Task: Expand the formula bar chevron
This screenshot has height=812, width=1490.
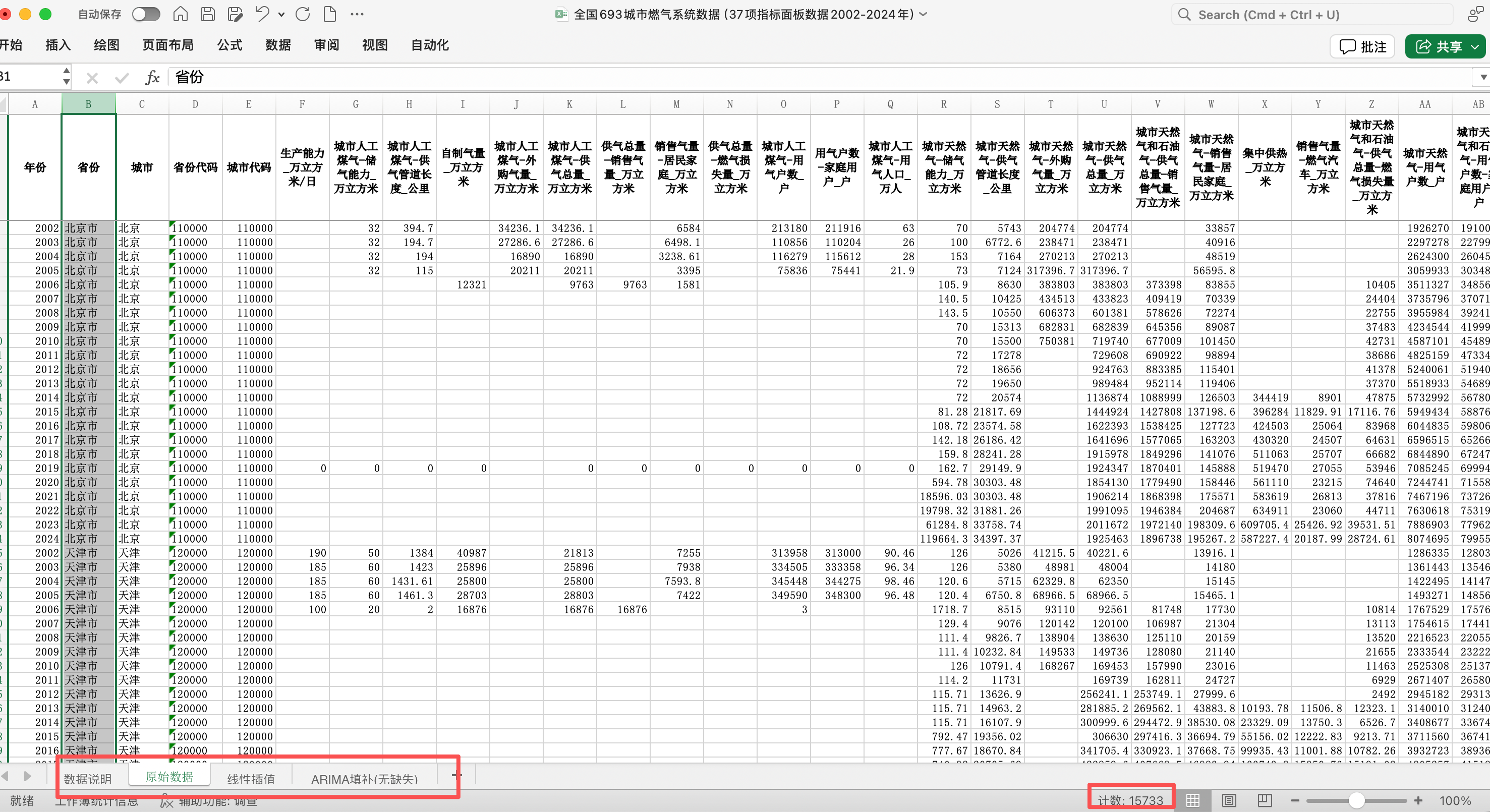Action: 1483,77
